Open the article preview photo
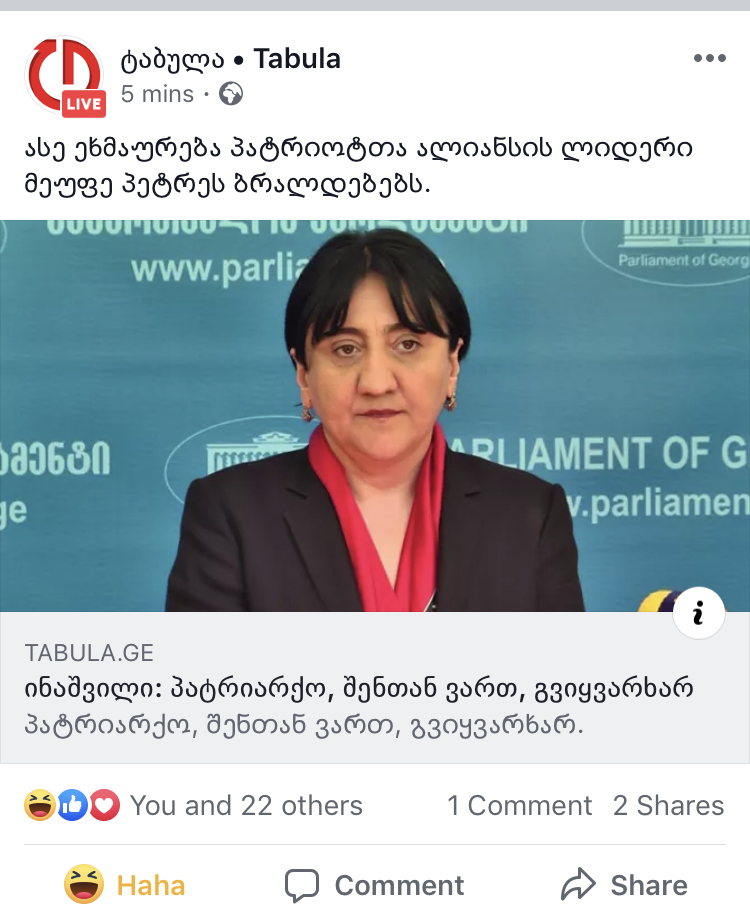The height and width of the screenshot is (922, 750). (x=375, y=416)
